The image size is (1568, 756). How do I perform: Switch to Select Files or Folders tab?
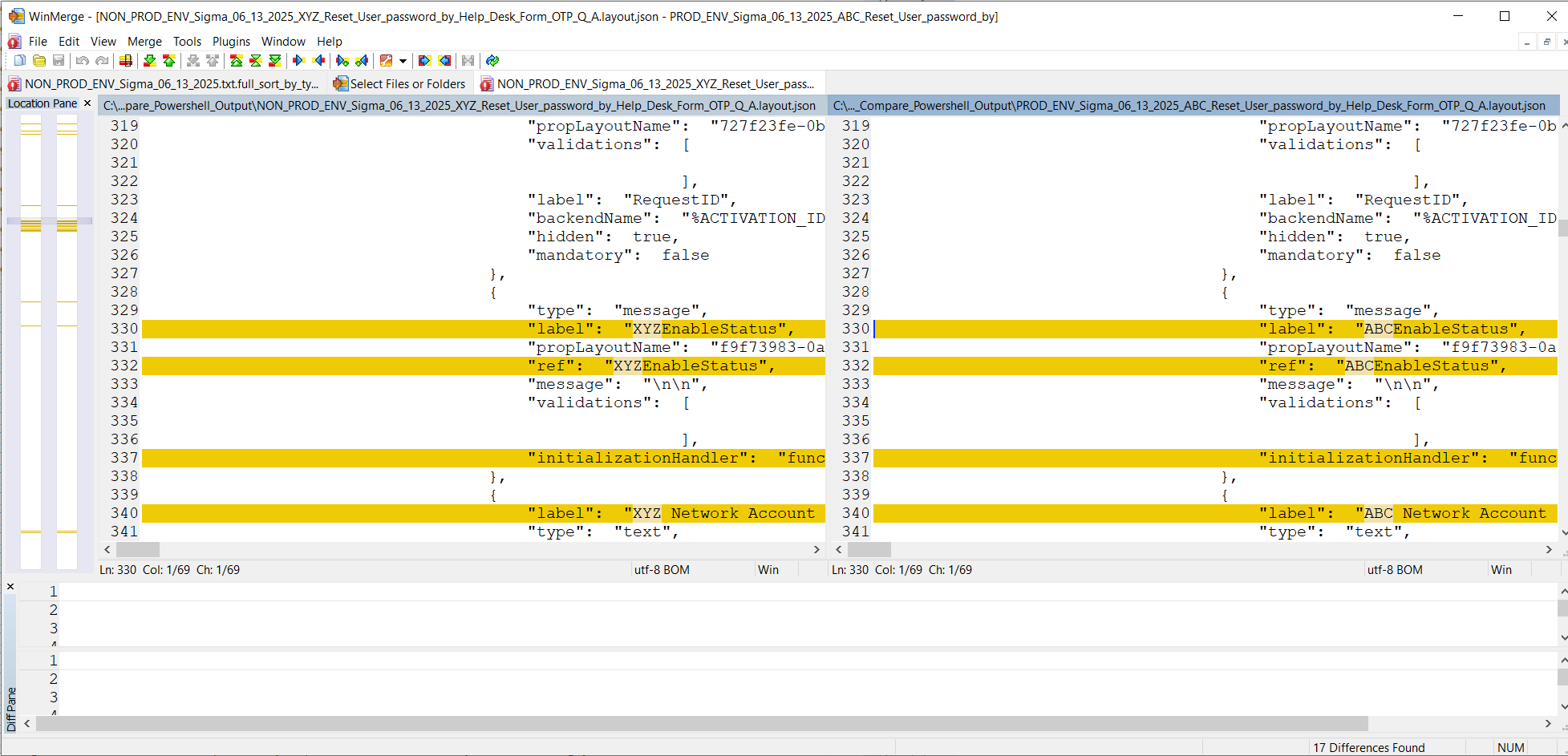(x=399, y=84)
